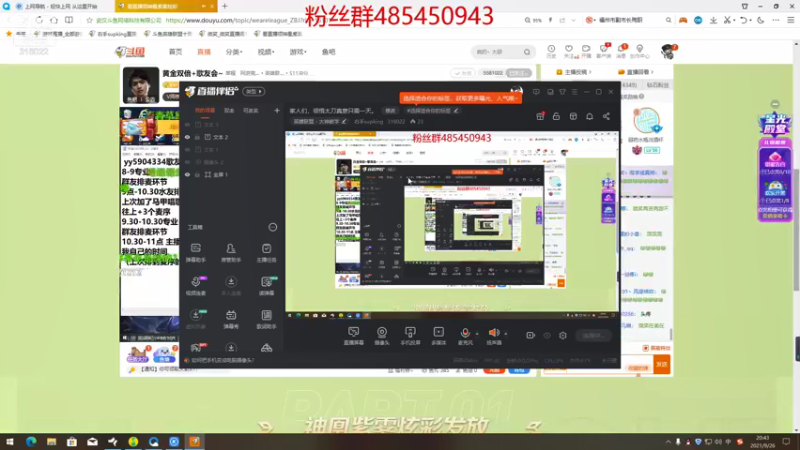Open the 游戏 dropdown in Douyu navigation
800x450 pixels.
[x=297, y=52]
